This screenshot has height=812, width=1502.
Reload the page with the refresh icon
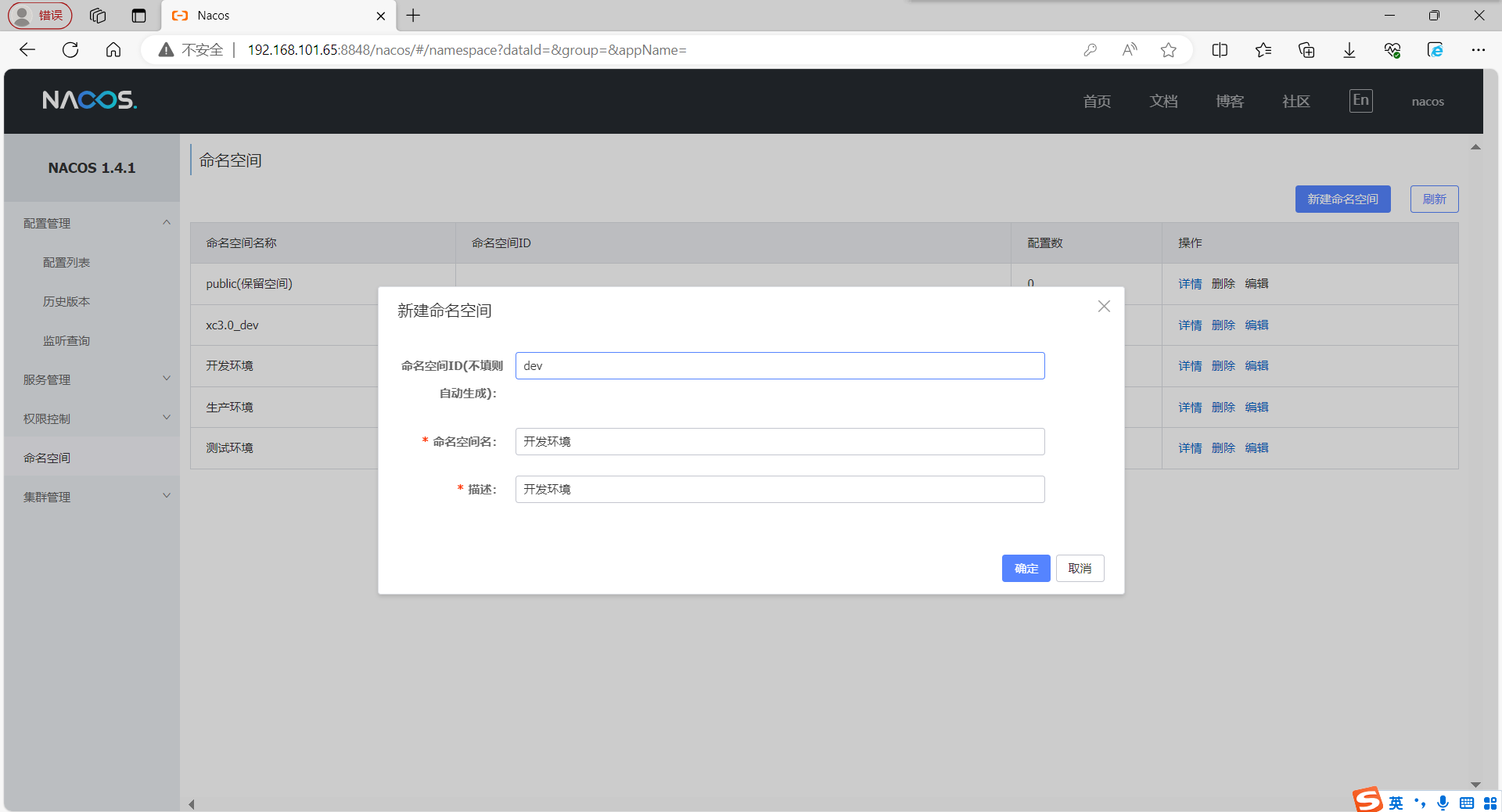pos(70,50)
